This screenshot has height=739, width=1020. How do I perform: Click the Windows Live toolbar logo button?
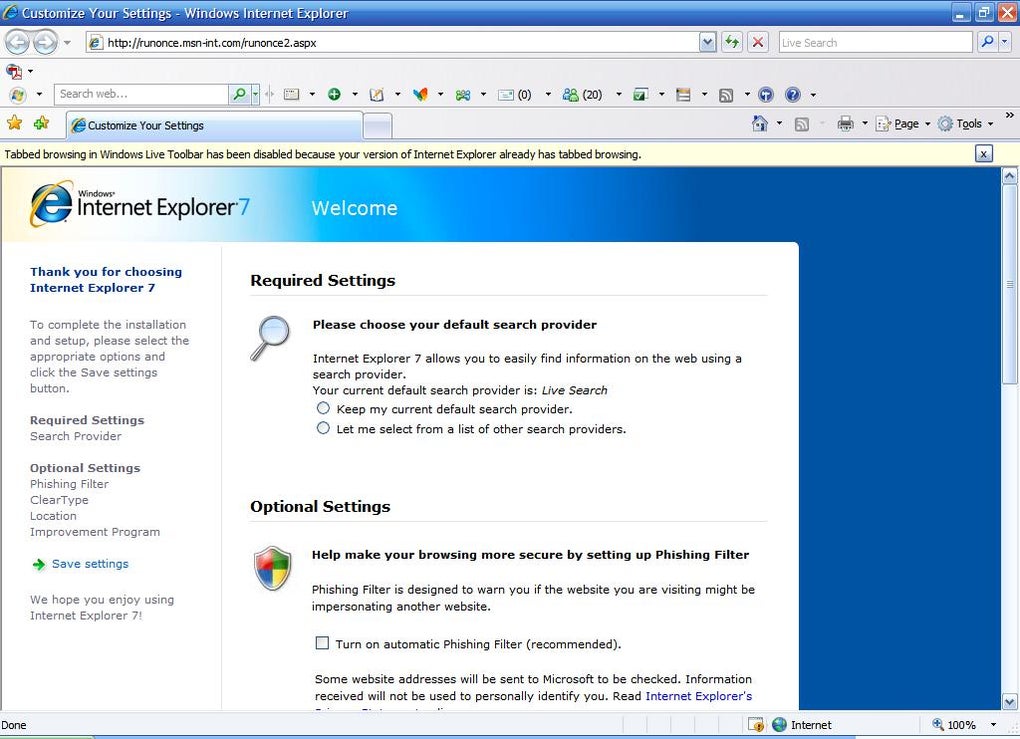tap(18, 95)
